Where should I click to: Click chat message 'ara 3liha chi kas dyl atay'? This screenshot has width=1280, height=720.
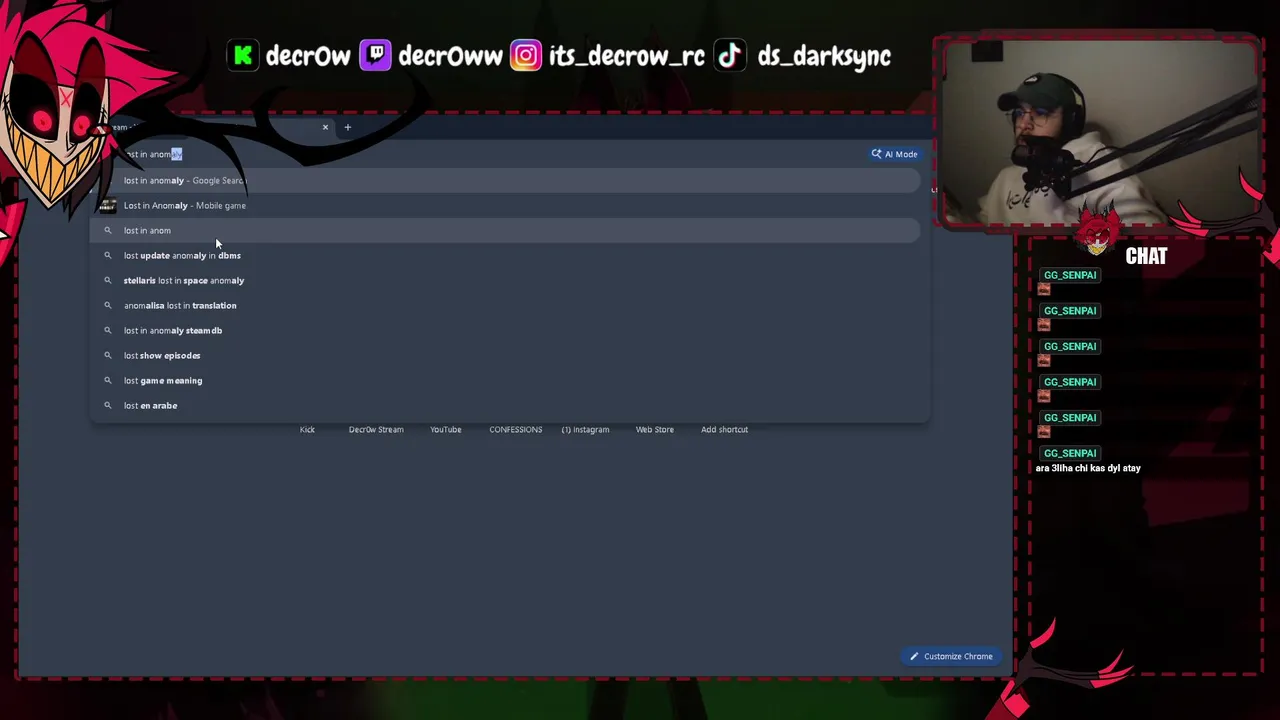click(x=1088, y=468)
